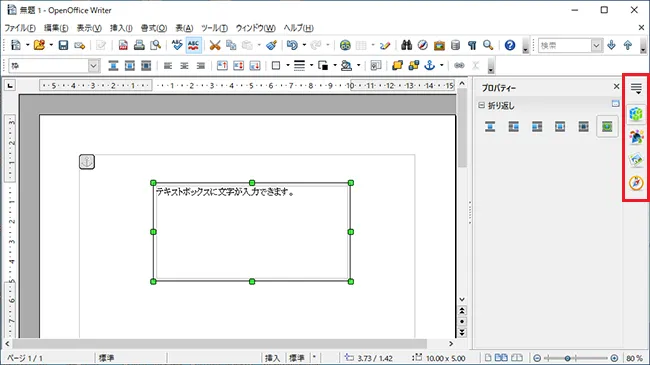Click the zoom slider handle in the status bar

coord(568,358)
